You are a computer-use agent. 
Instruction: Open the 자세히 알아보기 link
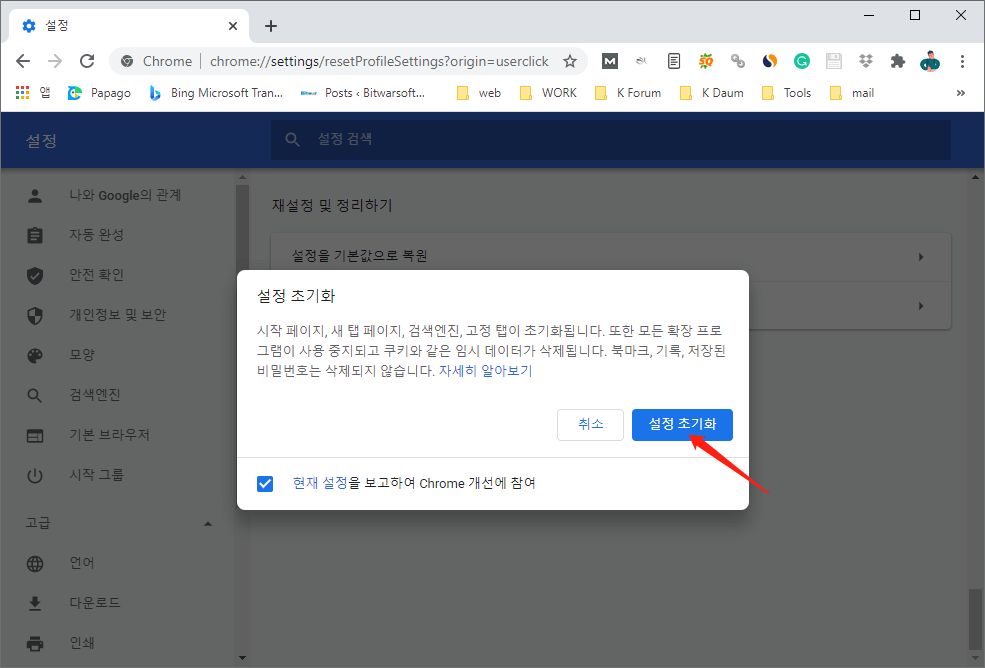(485, 371)
